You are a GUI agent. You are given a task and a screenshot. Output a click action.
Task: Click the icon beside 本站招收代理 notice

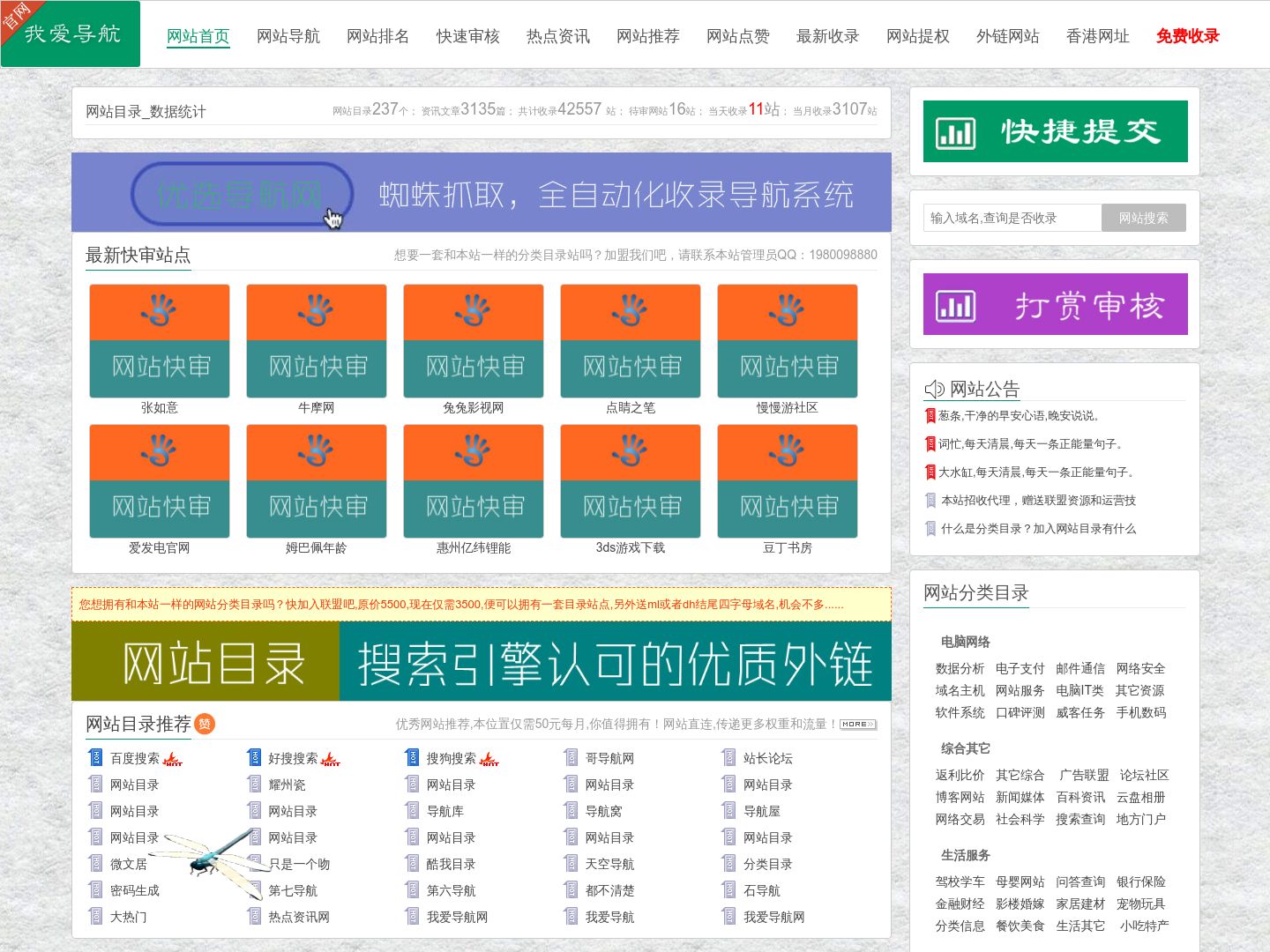(x=930, y=500)
